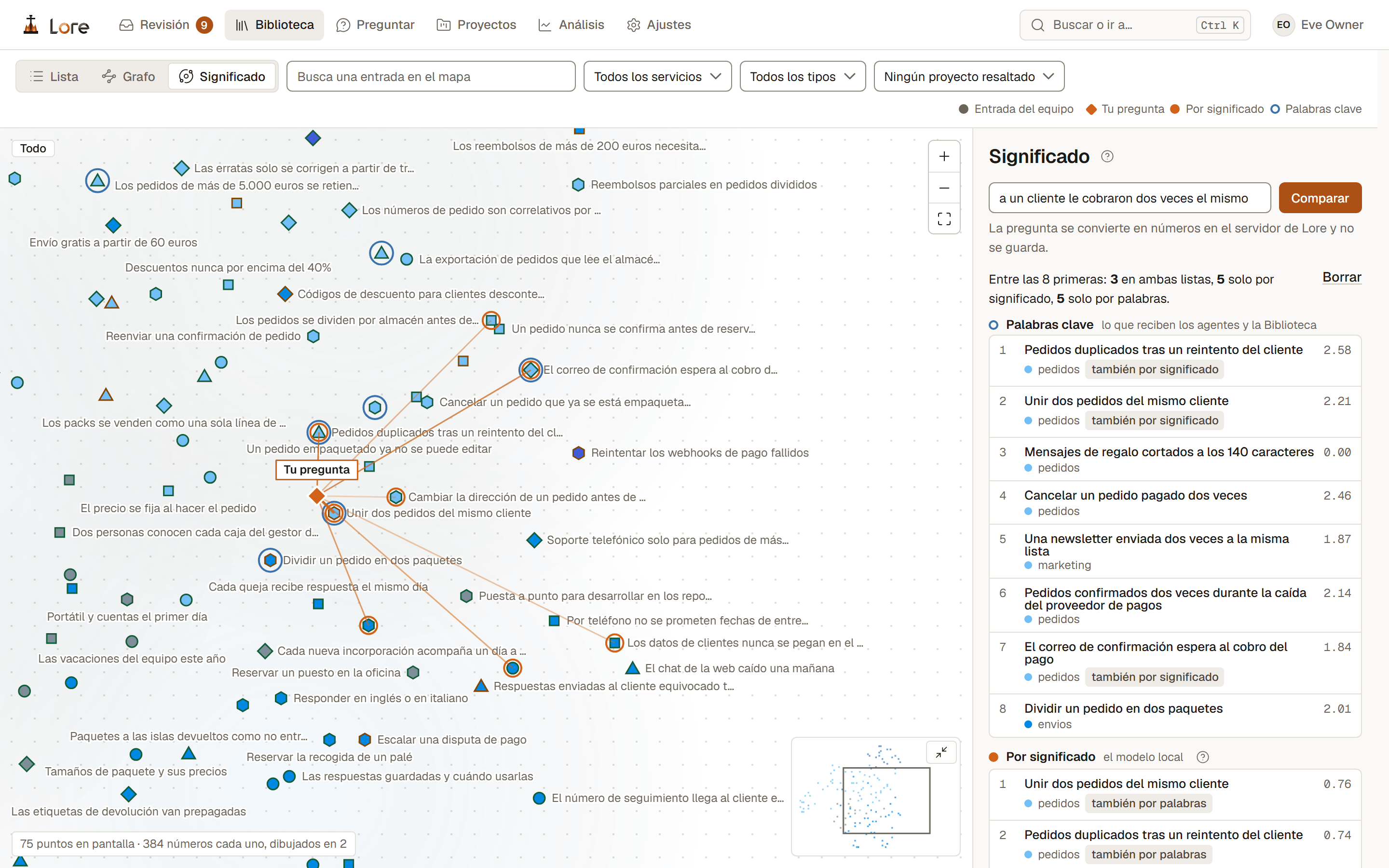Click 'también por significado' tag under 'El correo de confirmación'

click(1154, 677)
